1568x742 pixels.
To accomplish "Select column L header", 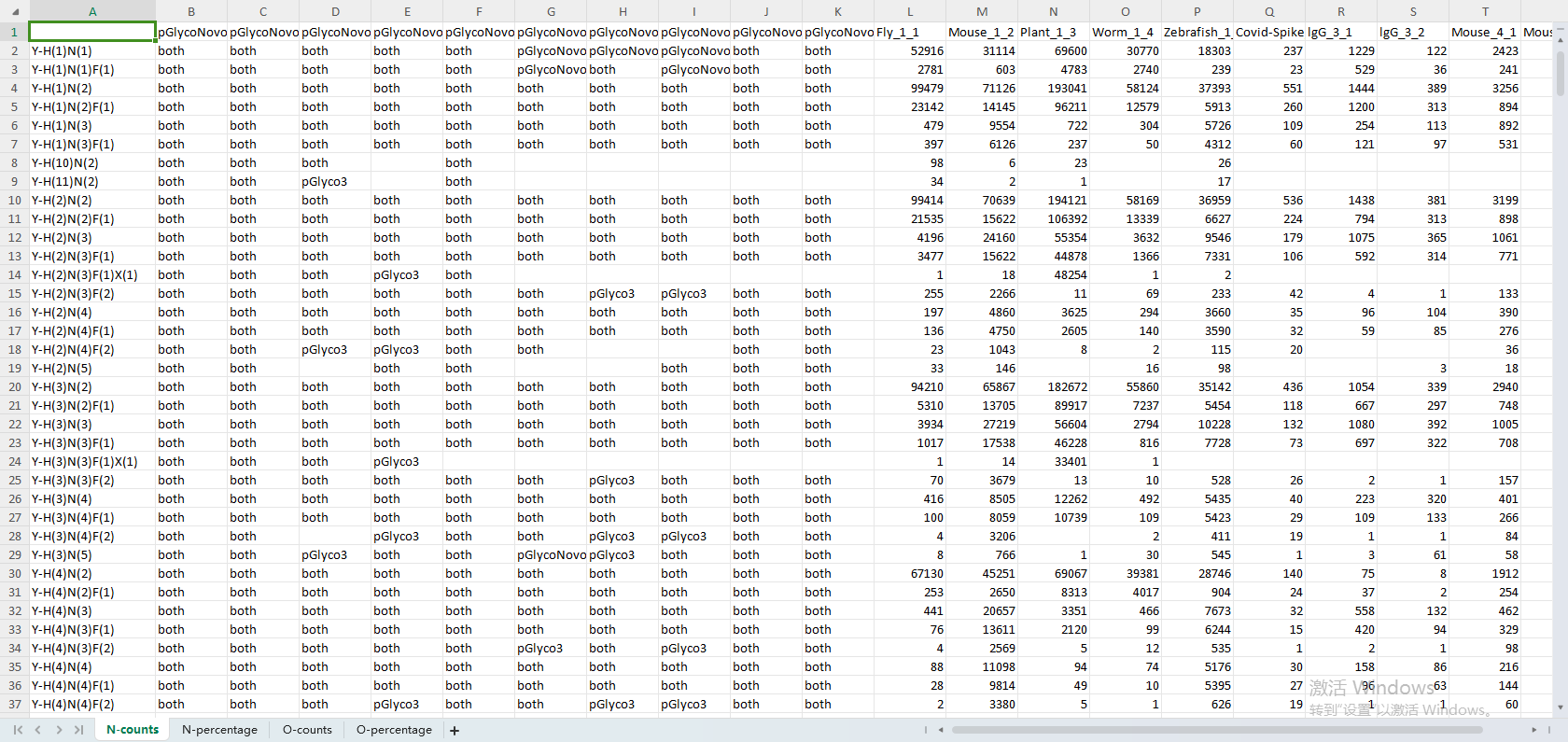I will click(x=910, y=12).
